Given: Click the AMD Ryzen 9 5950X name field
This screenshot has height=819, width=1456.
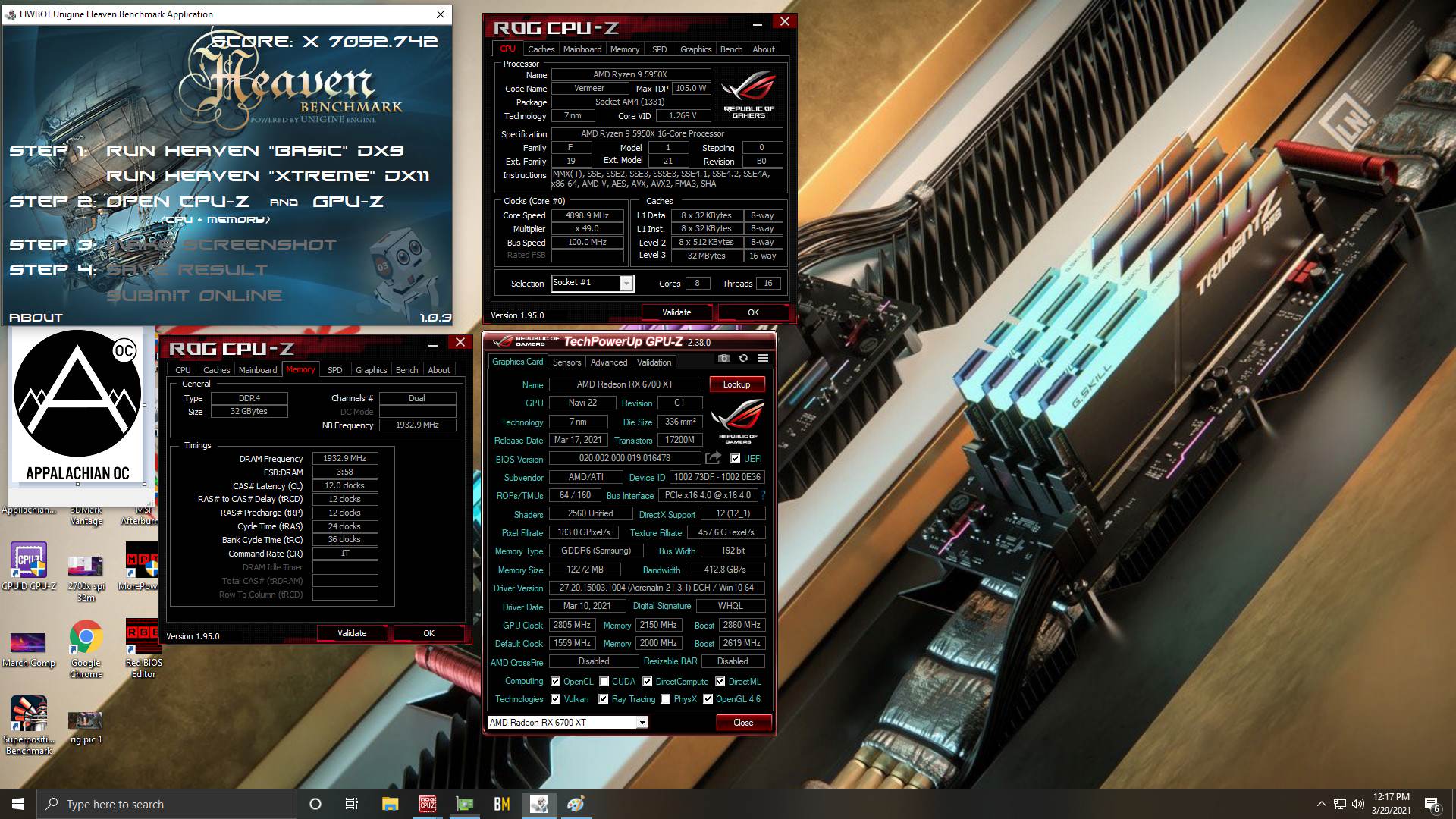Looking at the screenshot, I should (x=630, y=74).
